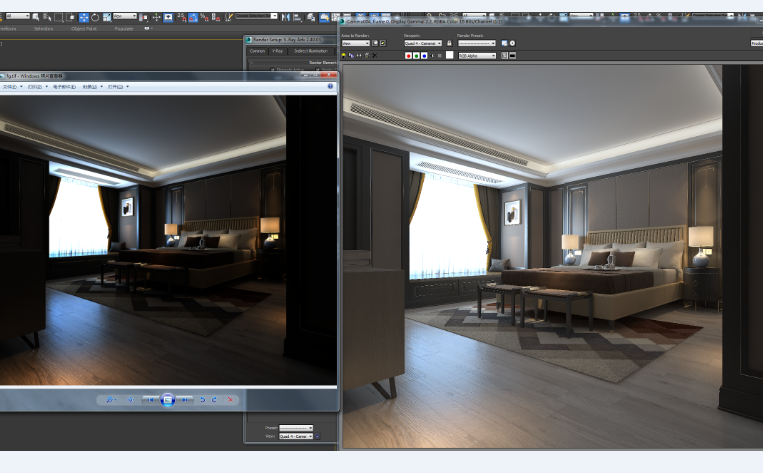
Task: Click Edit Region icon in frame buffer
Action: point(375,43)
